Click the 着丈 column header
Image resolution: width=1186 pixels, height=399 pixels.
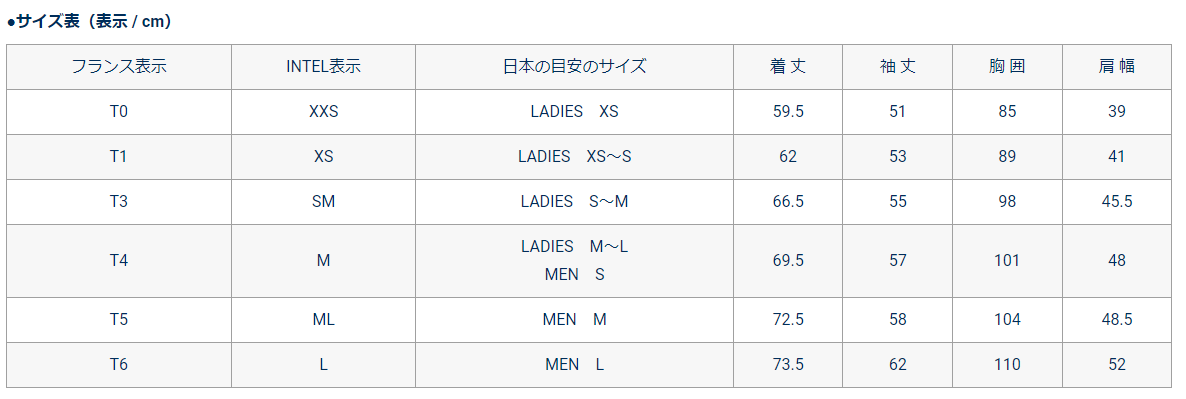pos(787,66)
